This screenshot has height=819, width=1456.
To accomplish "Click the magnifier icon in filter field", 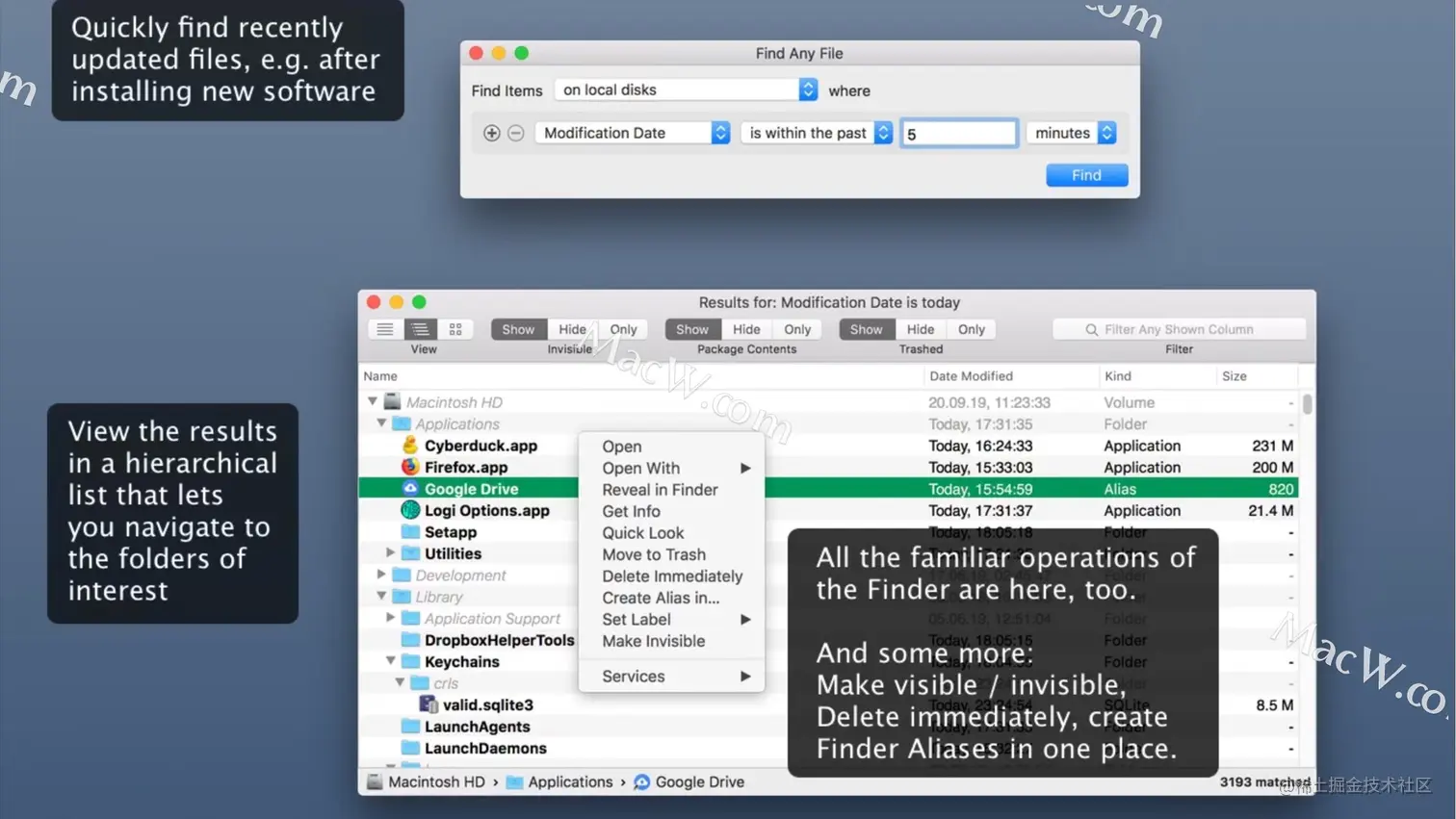I will (1091, 329).
